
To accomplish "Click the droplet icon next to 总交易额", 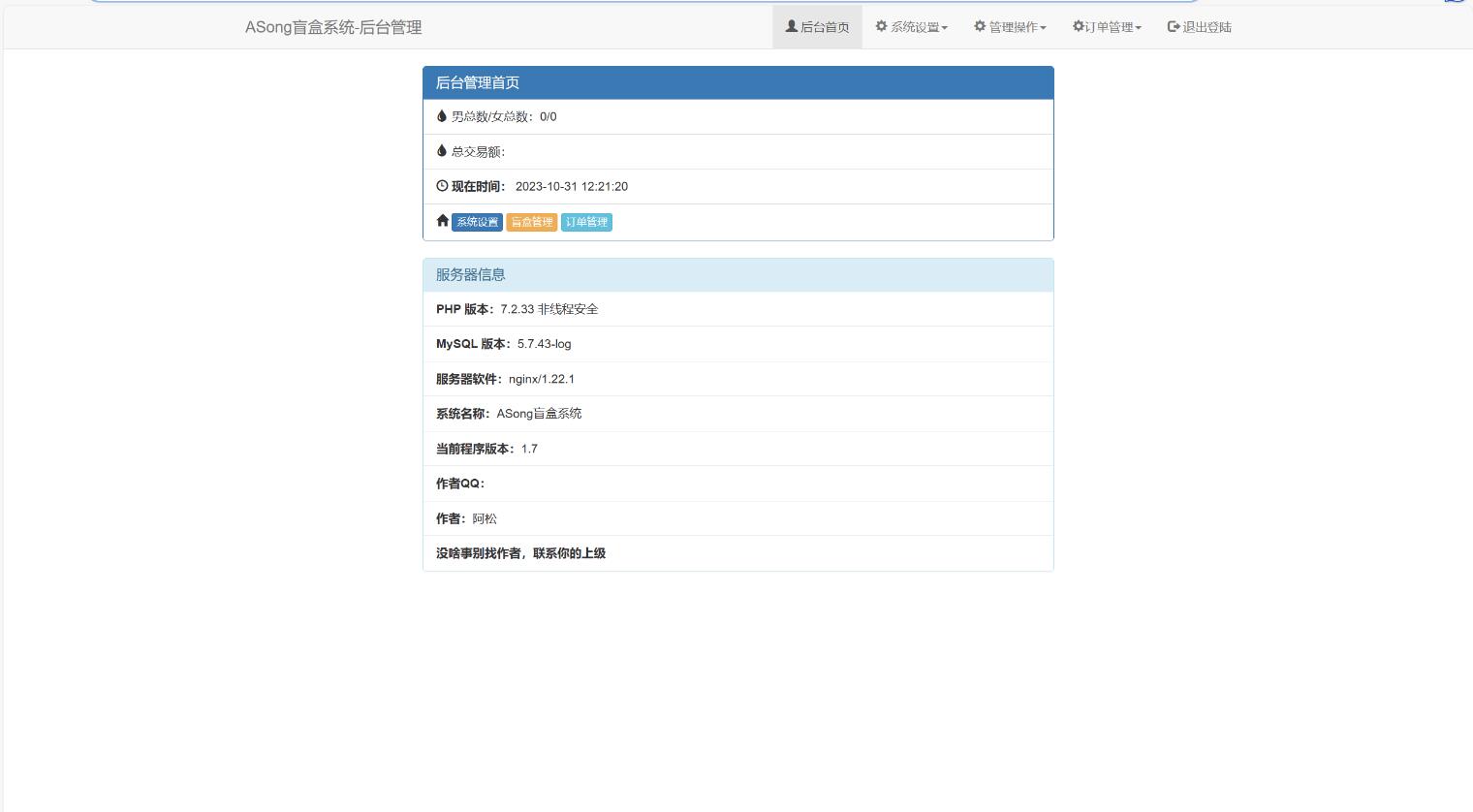I will pos(442,151).
